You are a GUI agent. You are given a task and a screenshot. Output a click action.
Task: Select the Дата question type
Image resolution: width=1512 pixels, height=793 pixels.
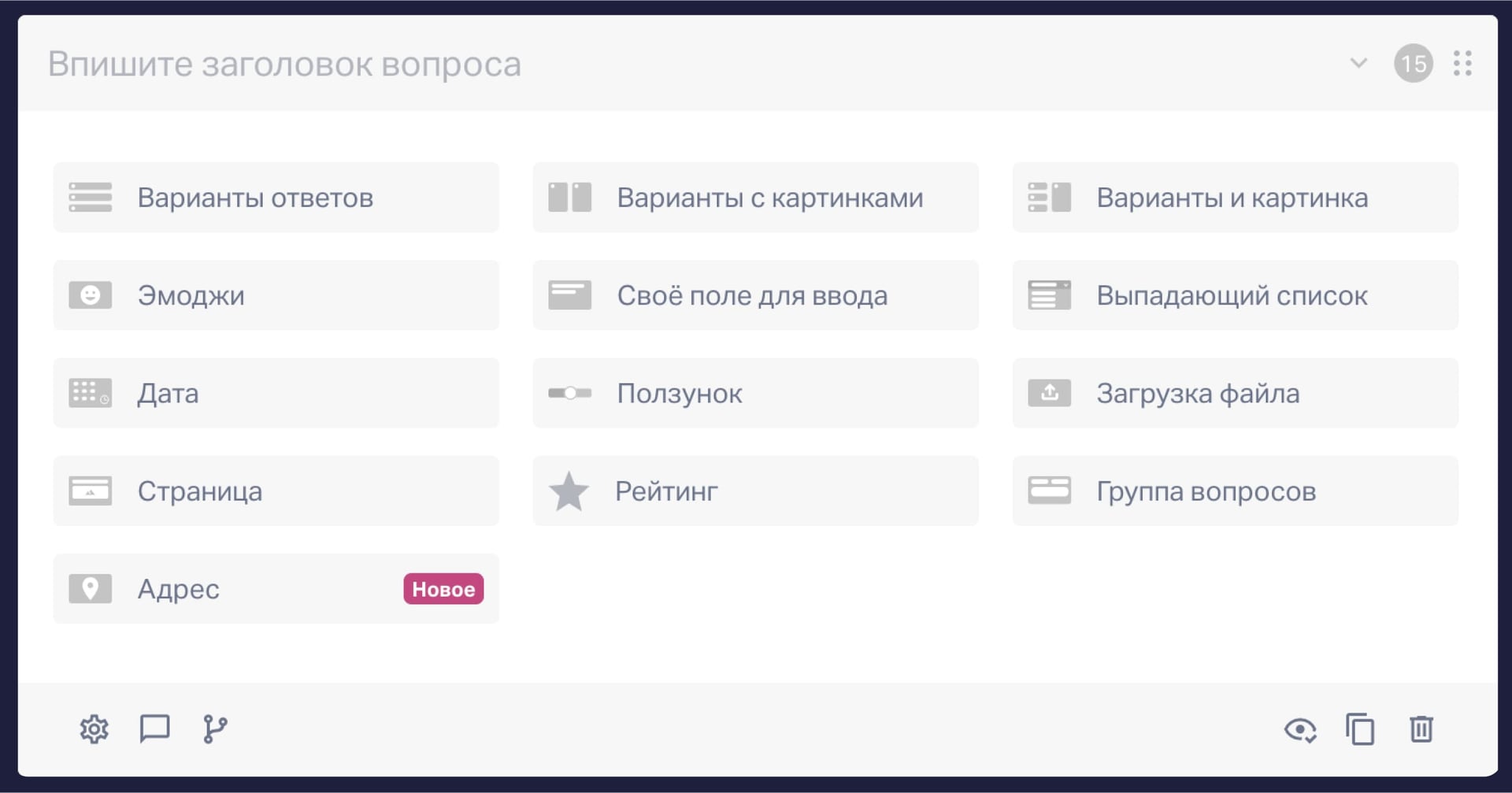276,393
